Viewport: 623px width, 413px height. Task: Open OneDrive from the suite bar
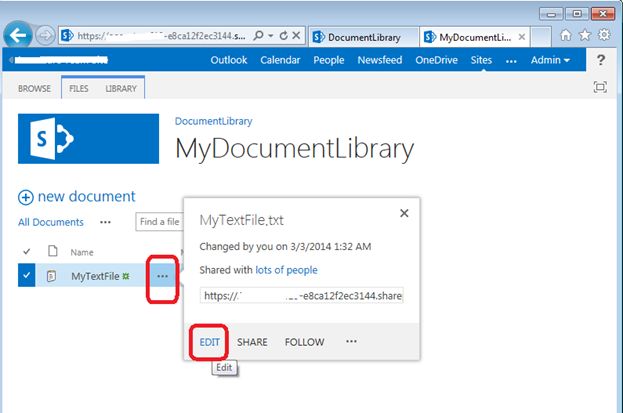436,60
